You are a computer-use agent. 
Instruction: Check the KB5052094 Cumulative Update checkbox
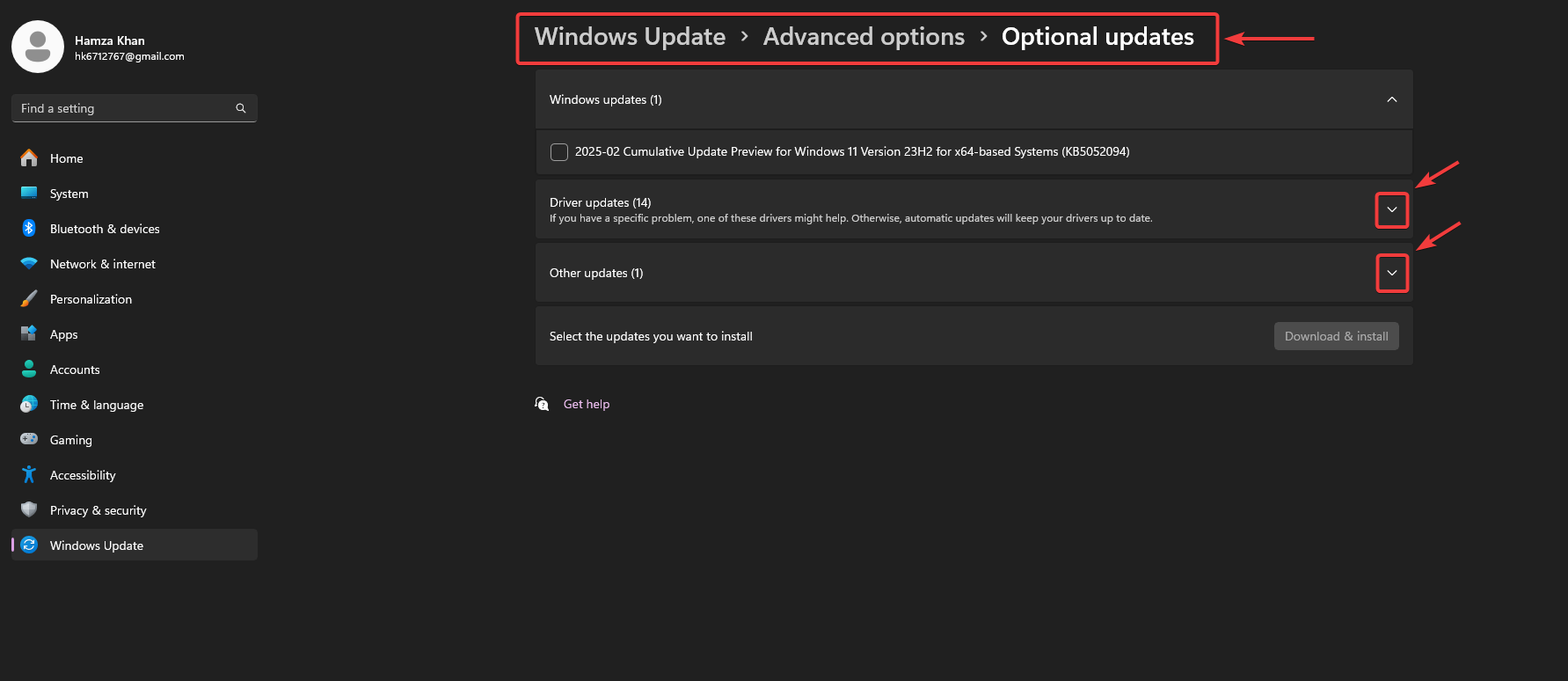[559, 152]
